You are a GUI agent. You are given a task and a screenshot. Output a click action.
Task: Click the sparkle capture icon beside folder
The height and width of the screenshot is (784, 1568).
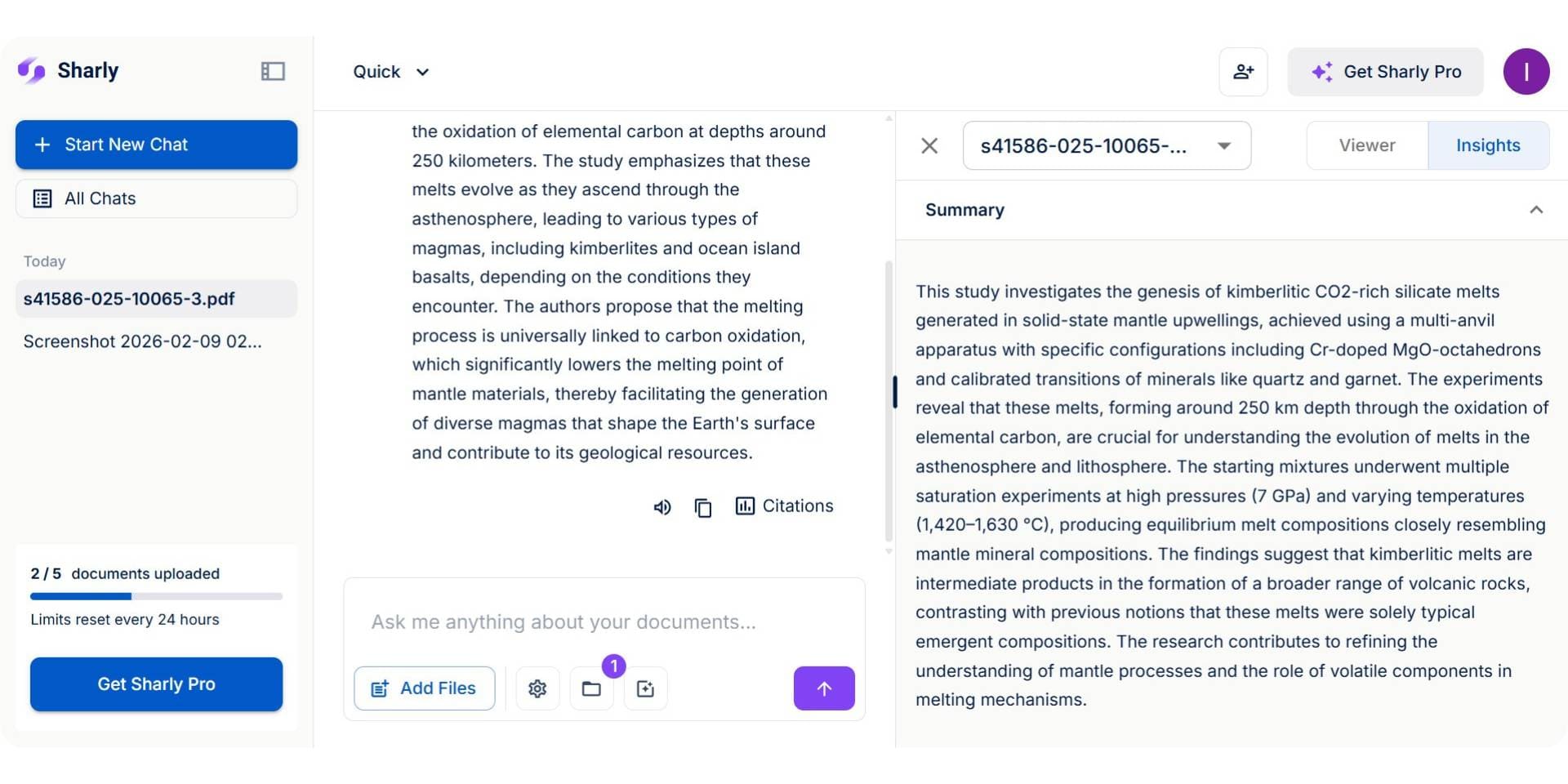645,688
